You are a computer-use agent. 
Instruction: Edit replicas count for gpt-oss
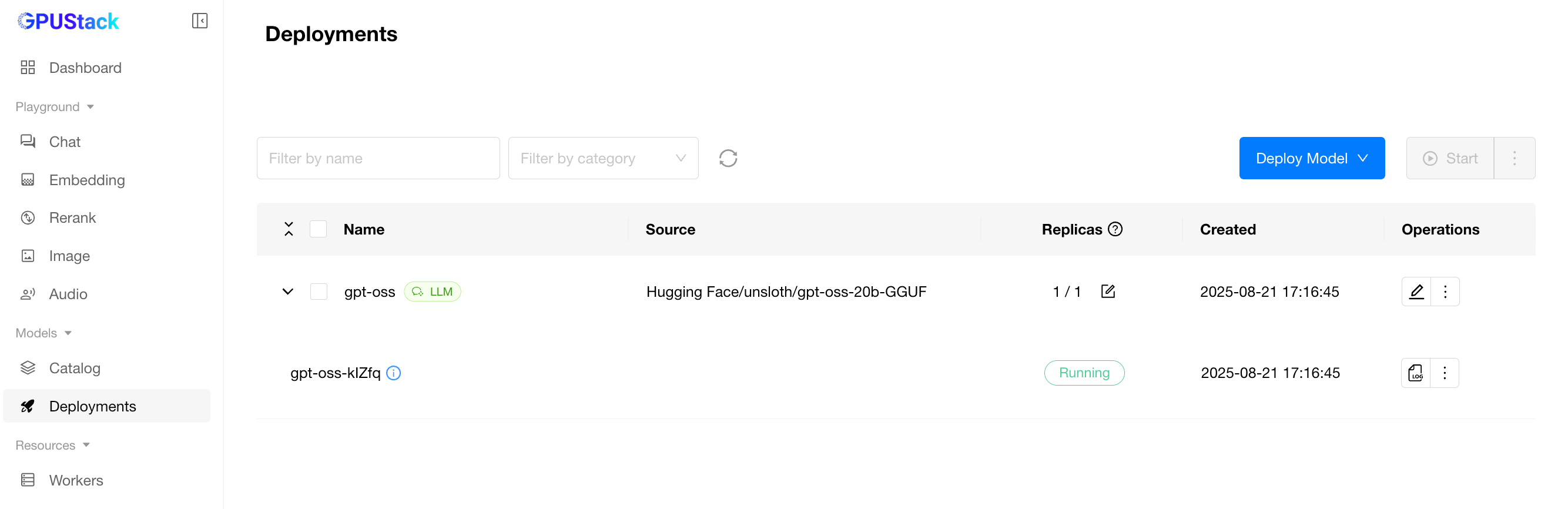[x=1108, y=292]
